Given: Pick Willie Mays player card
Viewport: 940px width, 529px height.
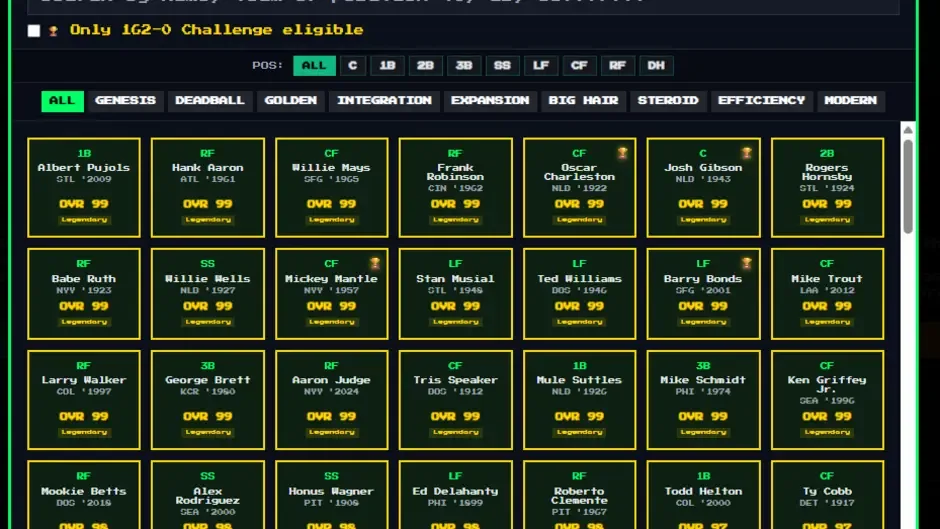Looking at the screenshot, I should [332, 188].
